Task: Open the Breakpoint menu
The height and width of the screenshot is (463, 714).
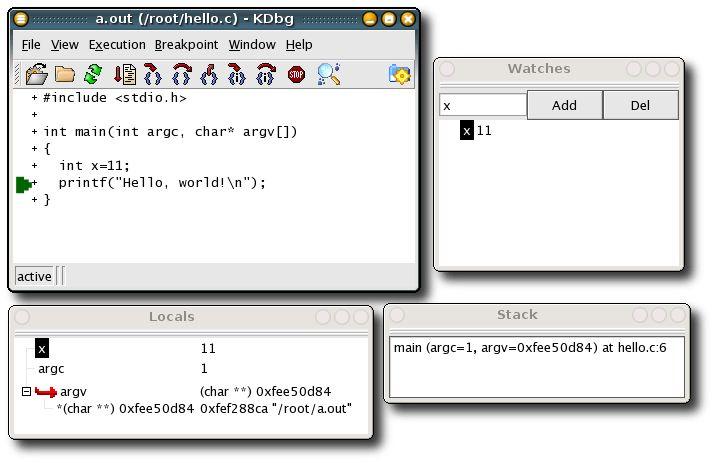Action: [x=186, y=45]
